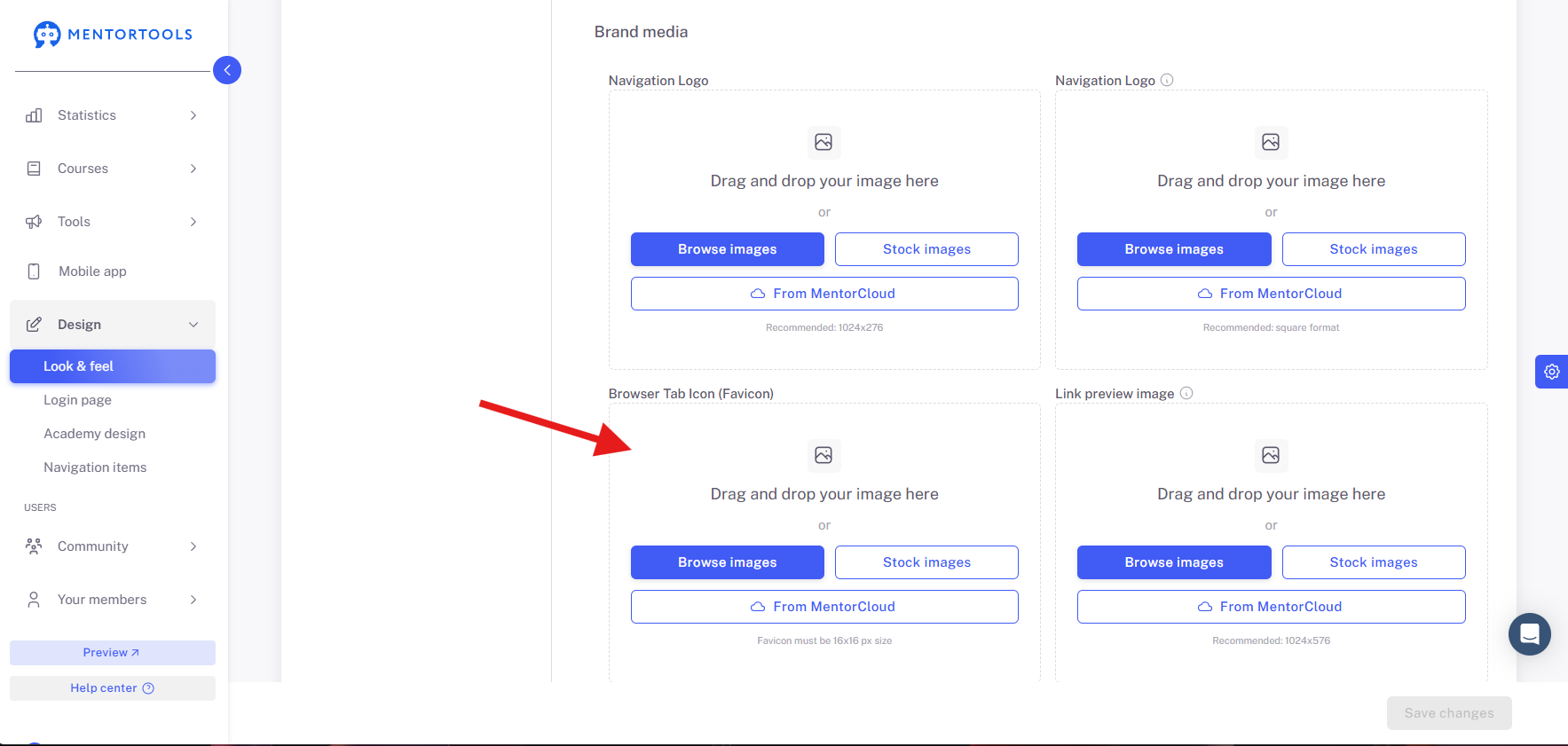Image resolution: width=1568 pixels, height=746 pixels.
Task: Expand Your members section
Action: click(112, 600)
